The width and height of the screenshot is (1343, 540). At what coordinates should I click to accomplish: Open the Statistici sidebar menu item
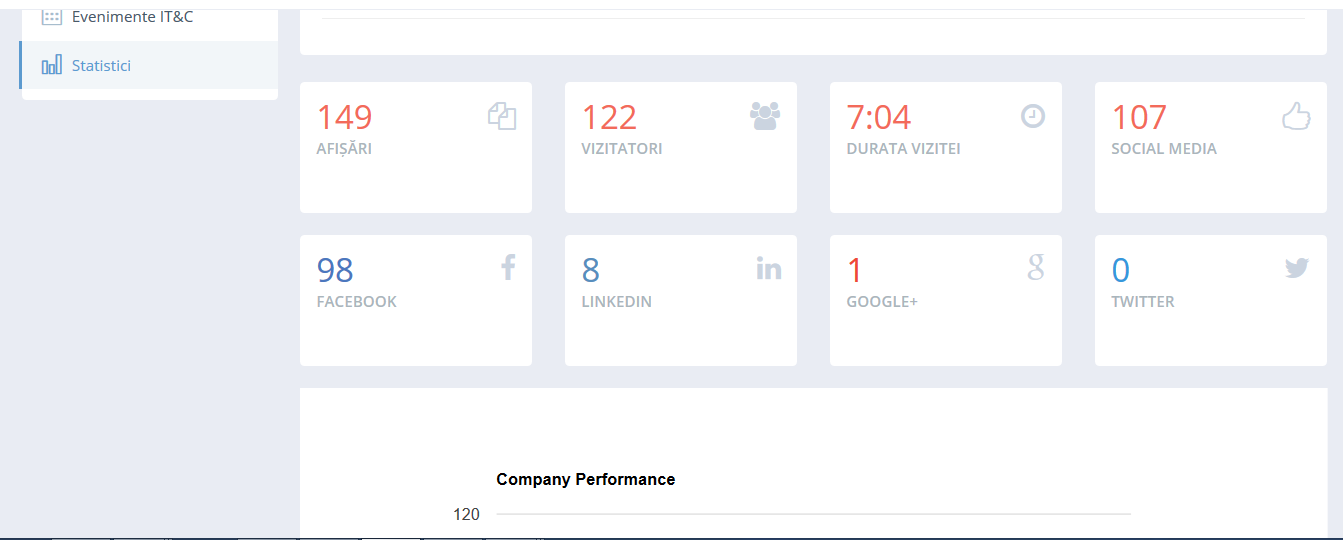click(x=101, y=66)
